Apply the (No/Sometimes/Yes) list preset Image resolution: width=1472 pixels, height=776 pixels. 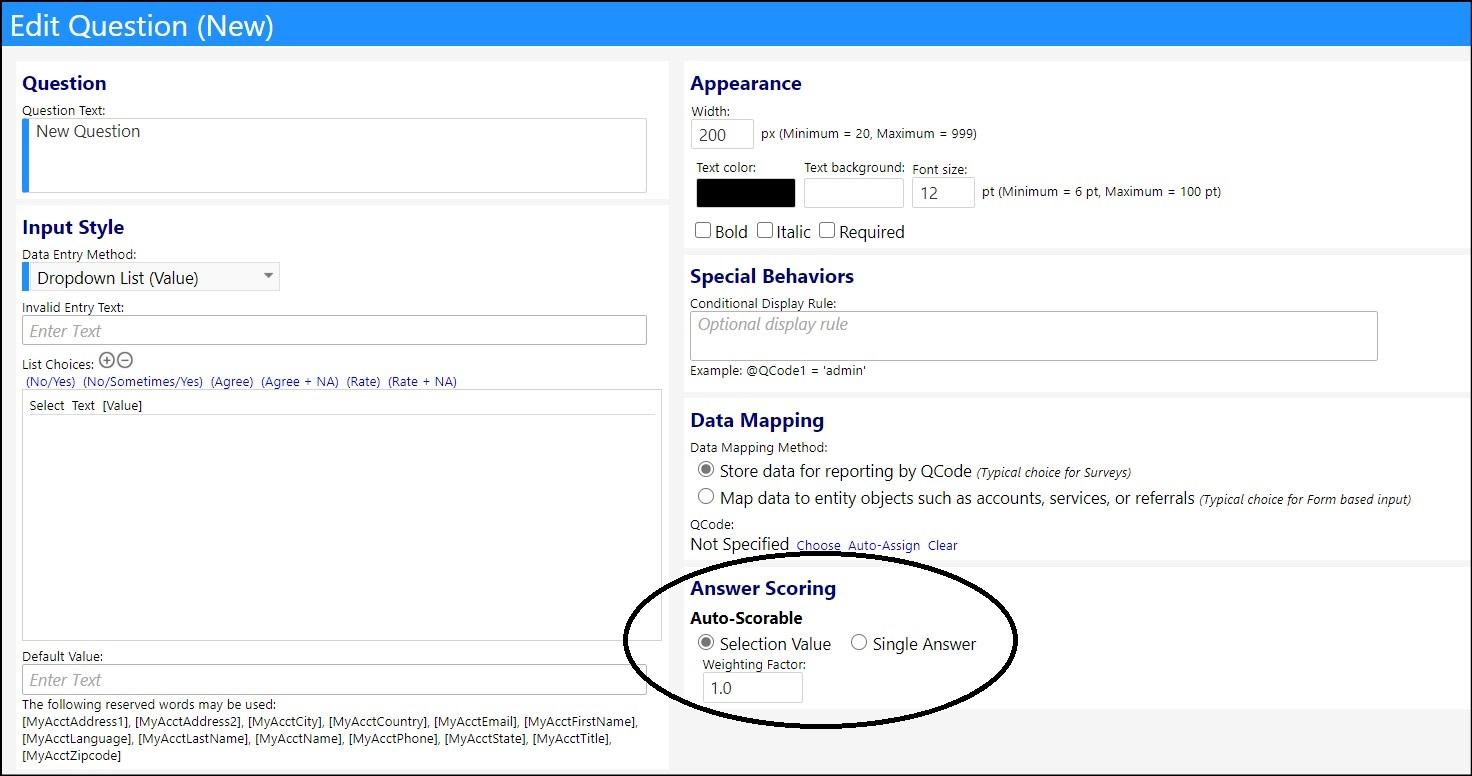click(x=143, y=381)
